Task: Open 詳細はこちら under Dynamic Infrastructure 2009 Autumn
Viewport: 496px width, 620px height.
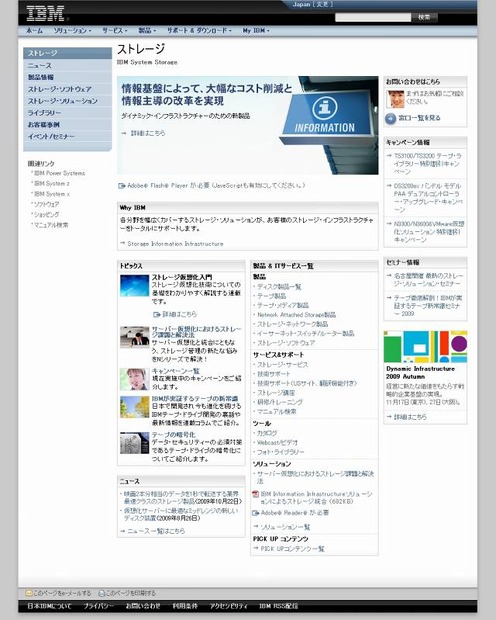Action: pyautogui.click(x=410, y=417)
